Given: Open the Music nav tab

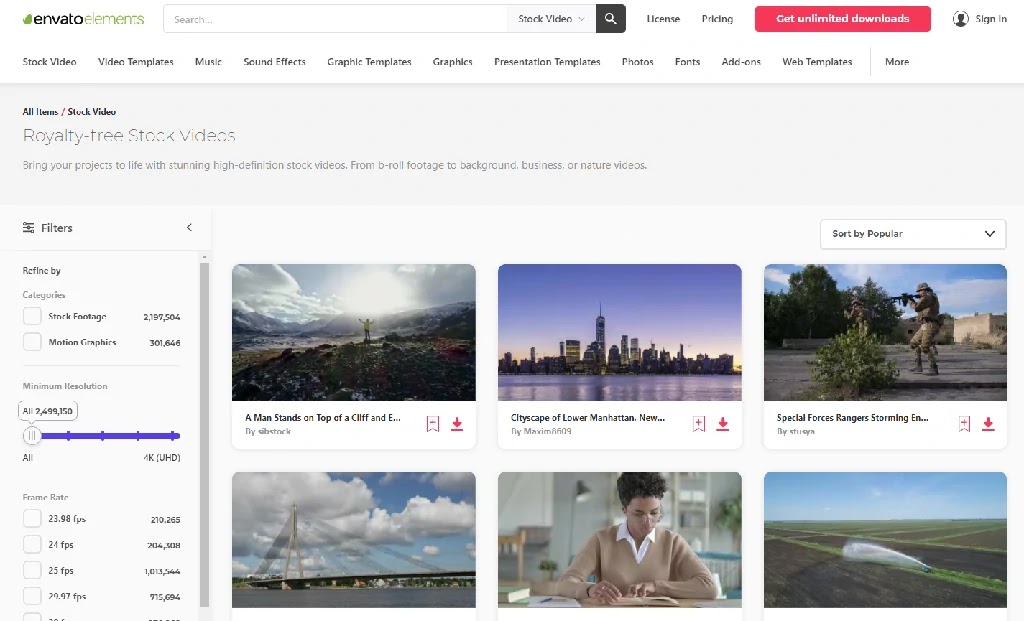Looking at the screenshot, I should (208, 61).
